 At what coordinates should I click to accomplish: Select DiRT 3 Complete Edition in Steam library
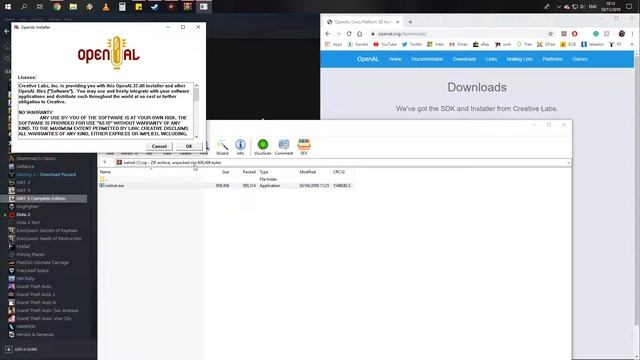click(41, 198)
